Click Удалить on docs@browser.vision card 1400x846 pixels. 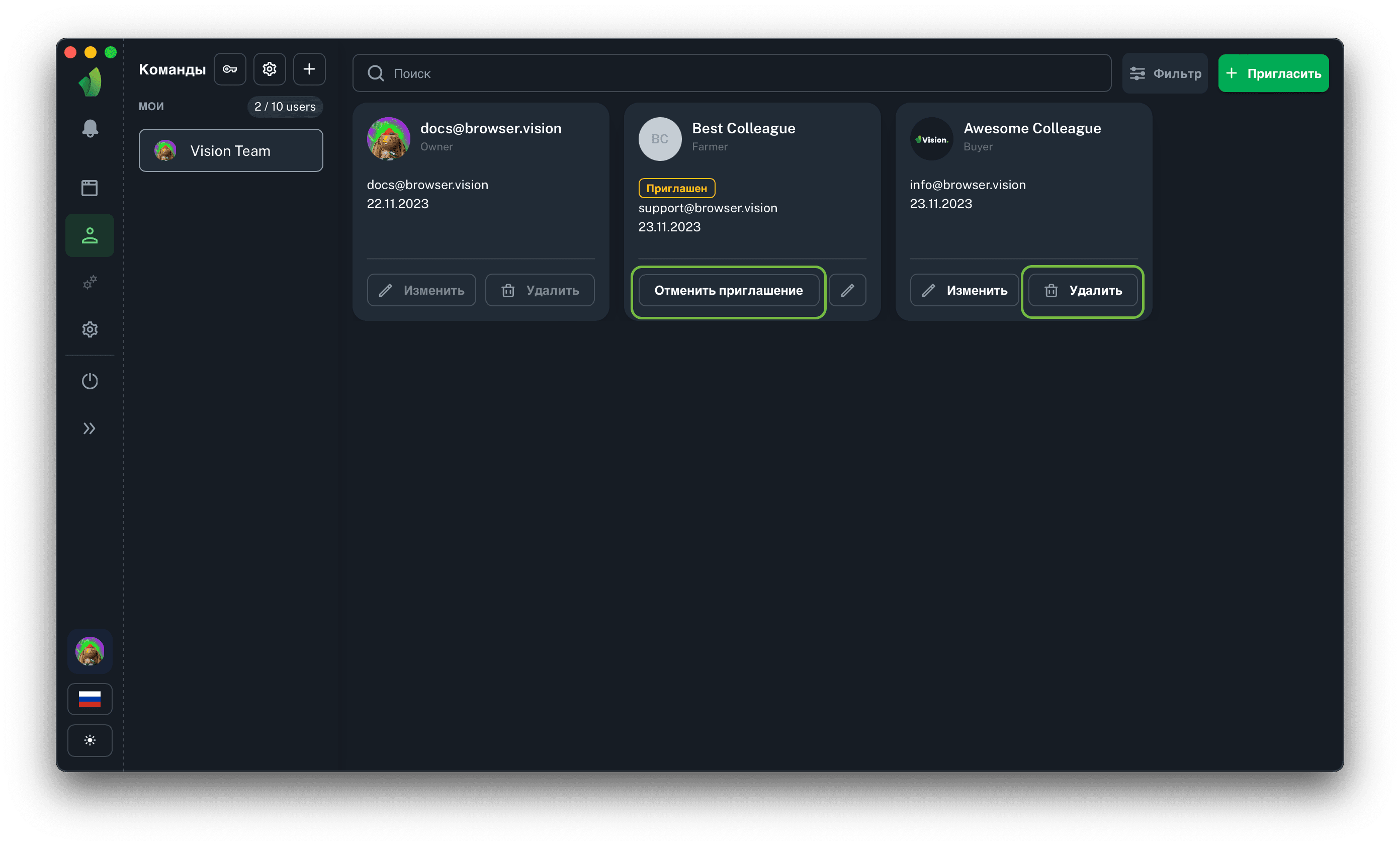pyautogui.click(x=540, y=290)
